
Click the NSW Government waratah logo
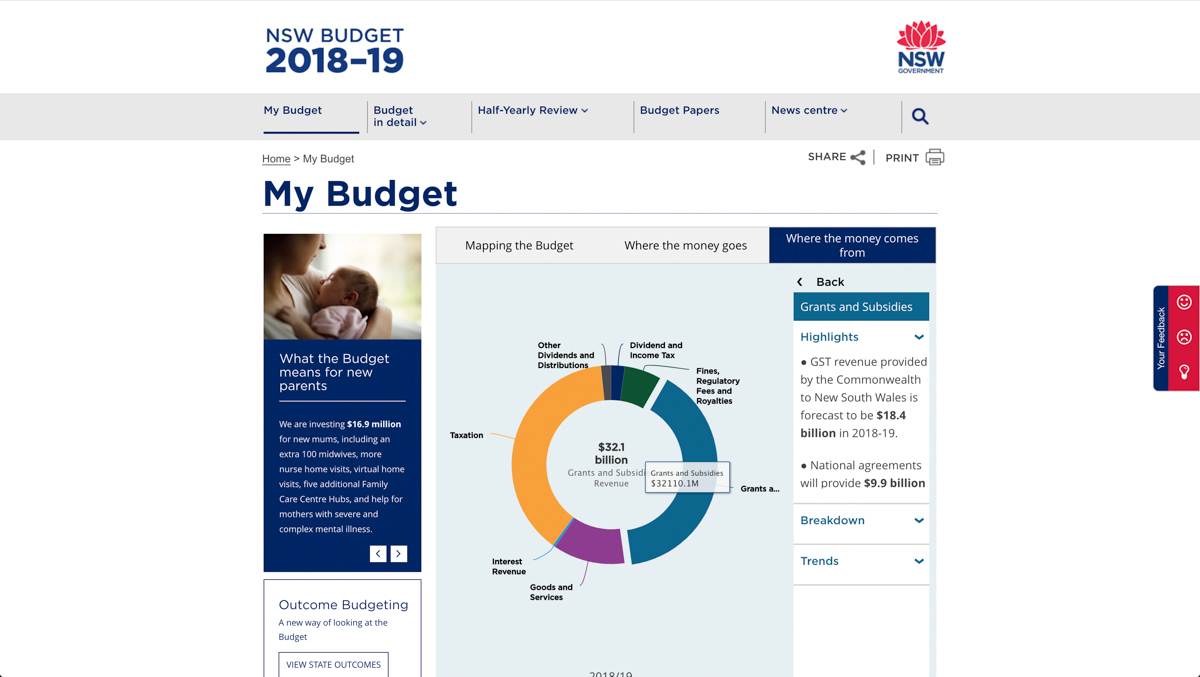point(921,47)
